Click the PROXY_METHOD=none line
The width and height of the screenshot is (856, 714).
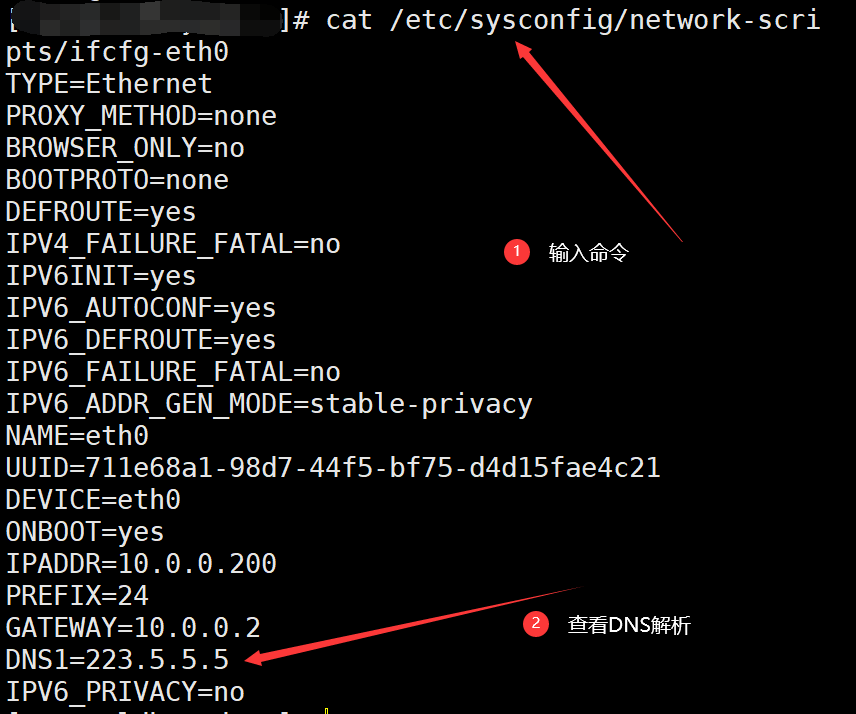pos(141,116)
